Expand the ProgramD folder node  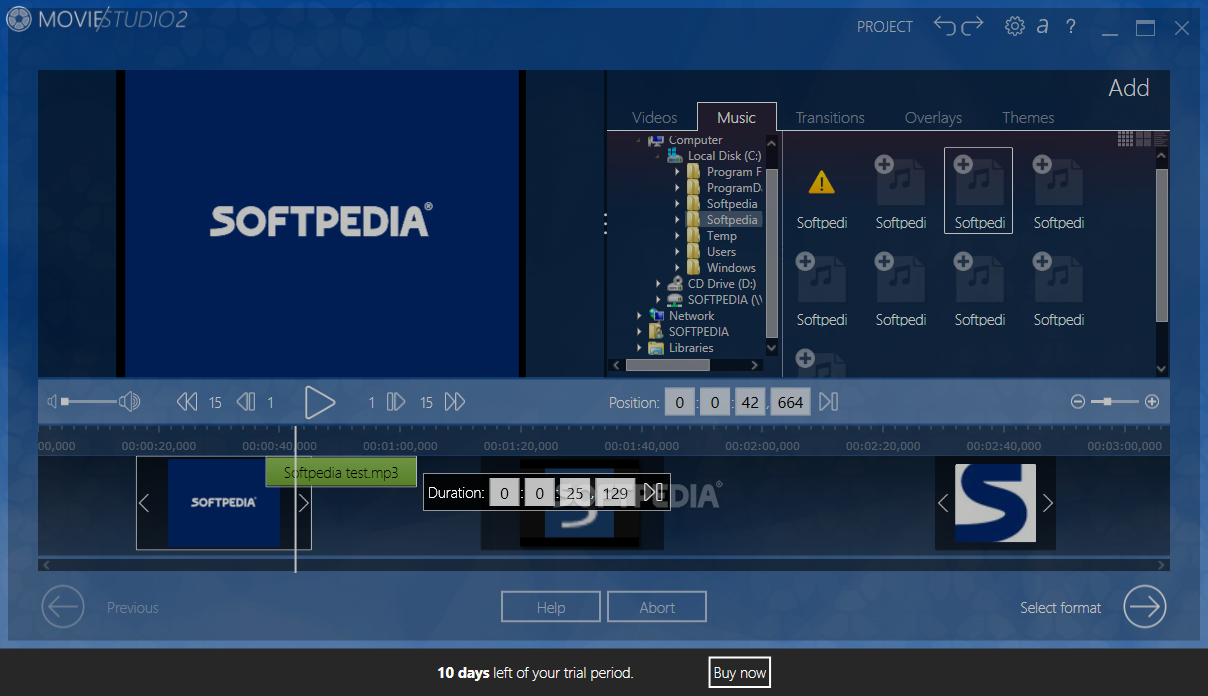678,188
